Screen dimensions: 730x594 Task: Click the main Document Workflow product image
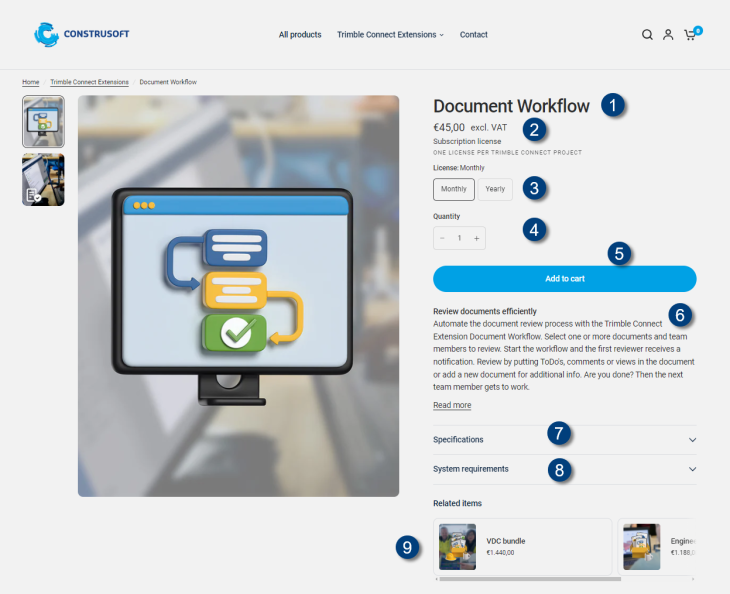pos(238,296)
